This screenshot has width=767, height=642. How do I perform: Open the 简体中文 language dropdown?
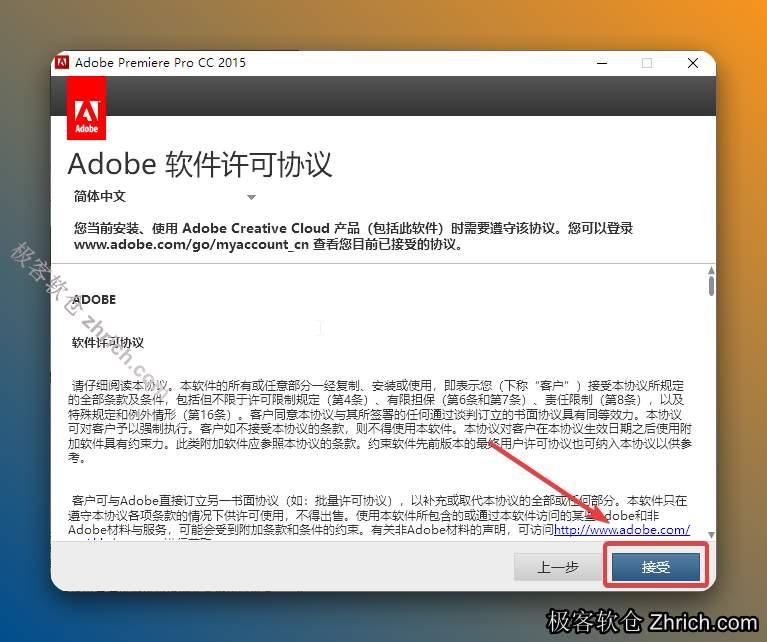pyautogui.click(x=165, y=197)
